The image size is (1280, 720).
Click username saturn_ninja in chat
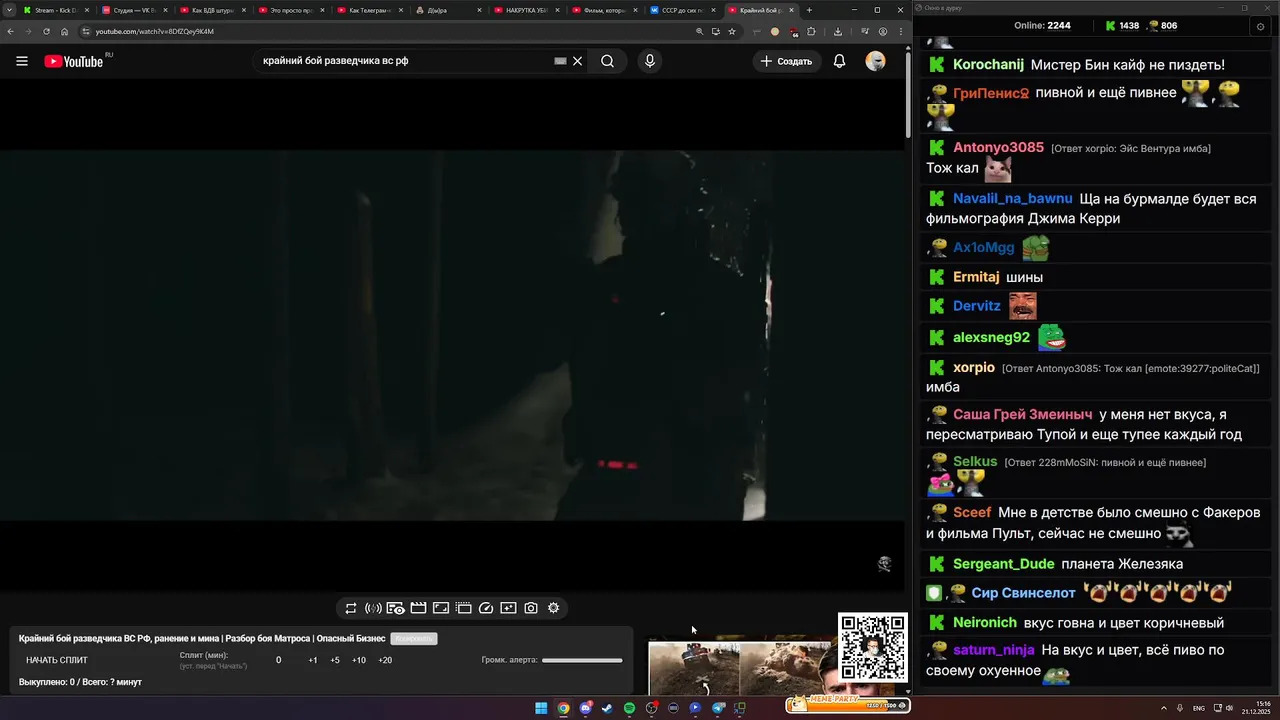(x=993, y=650)
